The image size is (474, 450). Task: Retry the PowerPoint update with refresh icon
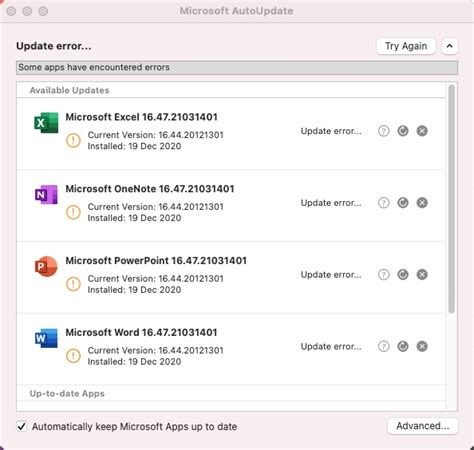403,275
